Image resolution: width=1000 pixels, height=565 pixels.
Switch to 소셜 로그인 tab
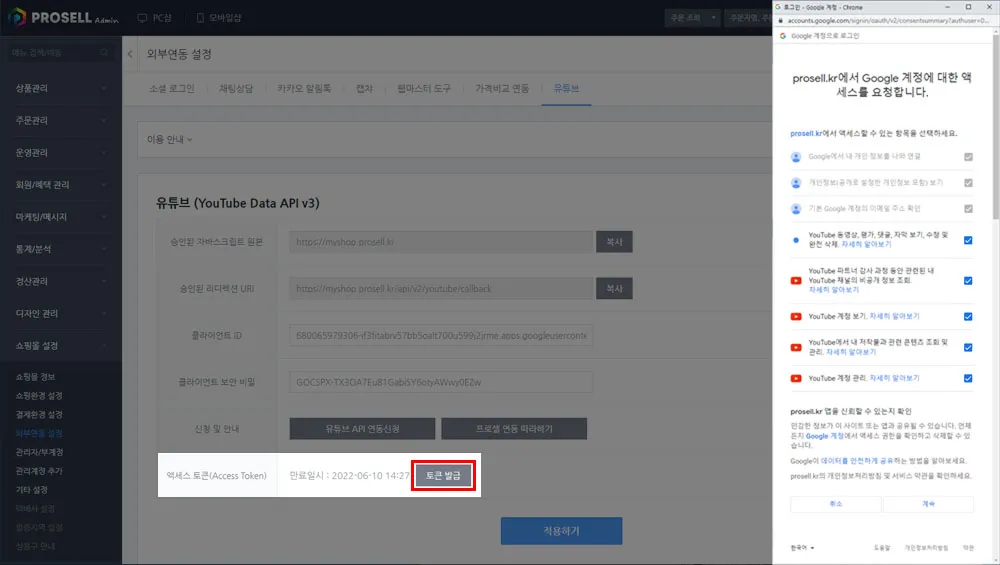tap(172, 89)
